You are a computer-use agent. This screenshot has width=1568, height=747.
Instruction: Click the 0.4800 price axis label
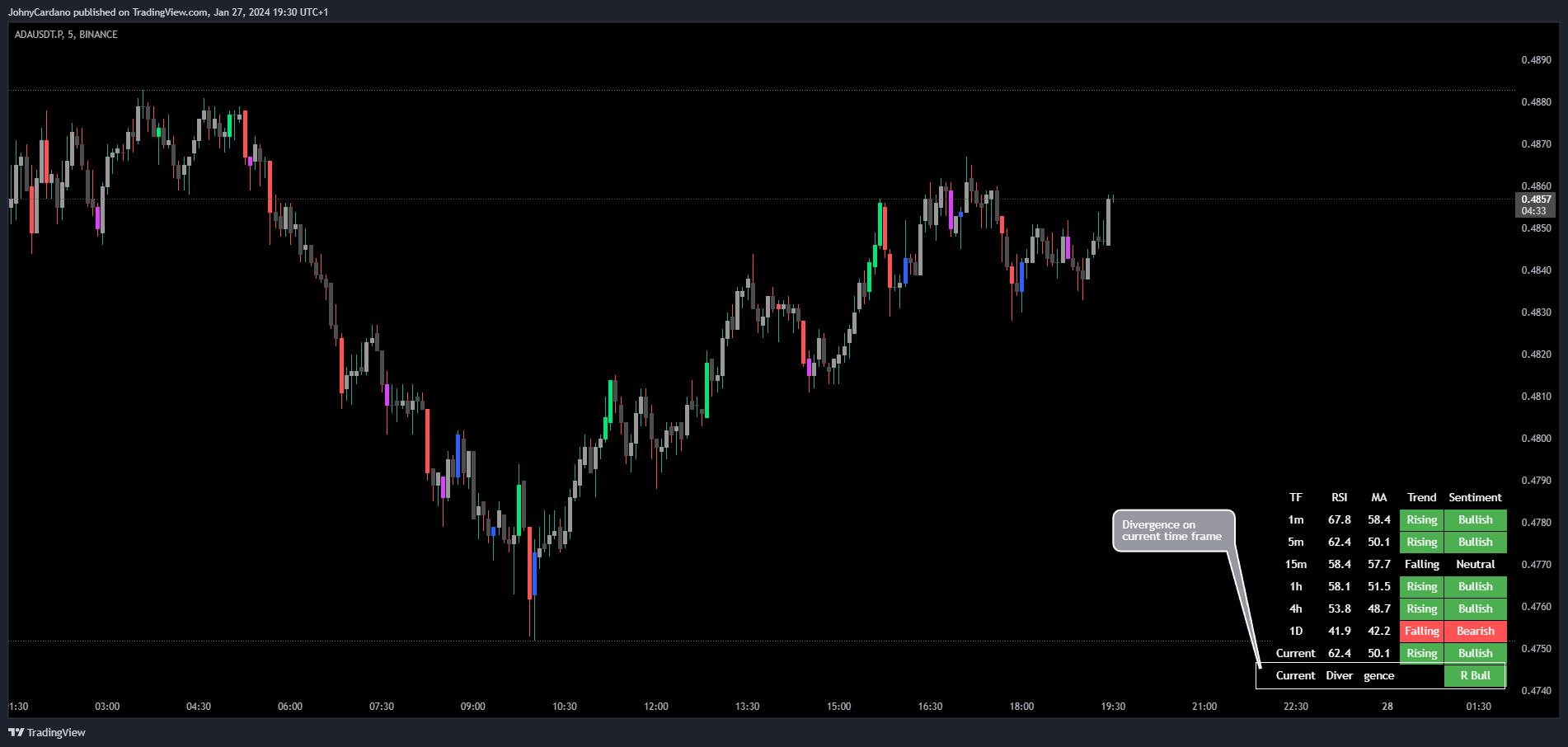(1536, 439)
